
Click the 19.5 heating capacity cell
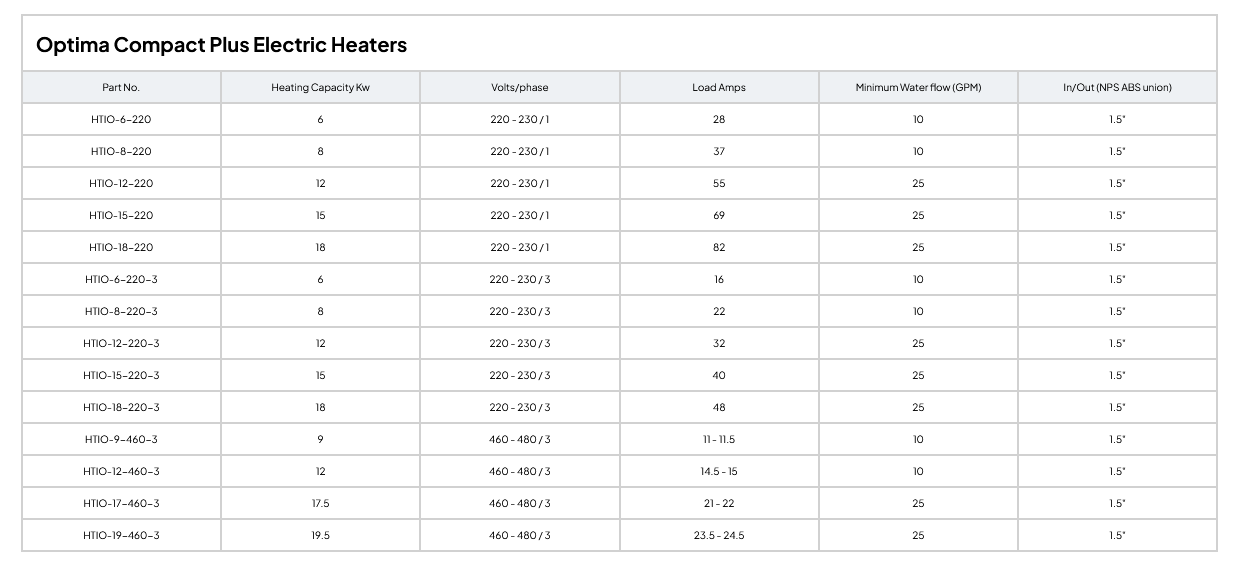point(320,535)
